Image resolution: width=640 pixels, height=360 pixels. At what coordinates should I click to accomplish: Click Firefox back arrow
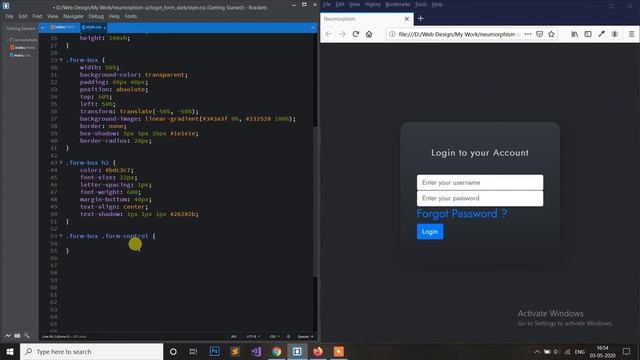click(x=329, y=34)
